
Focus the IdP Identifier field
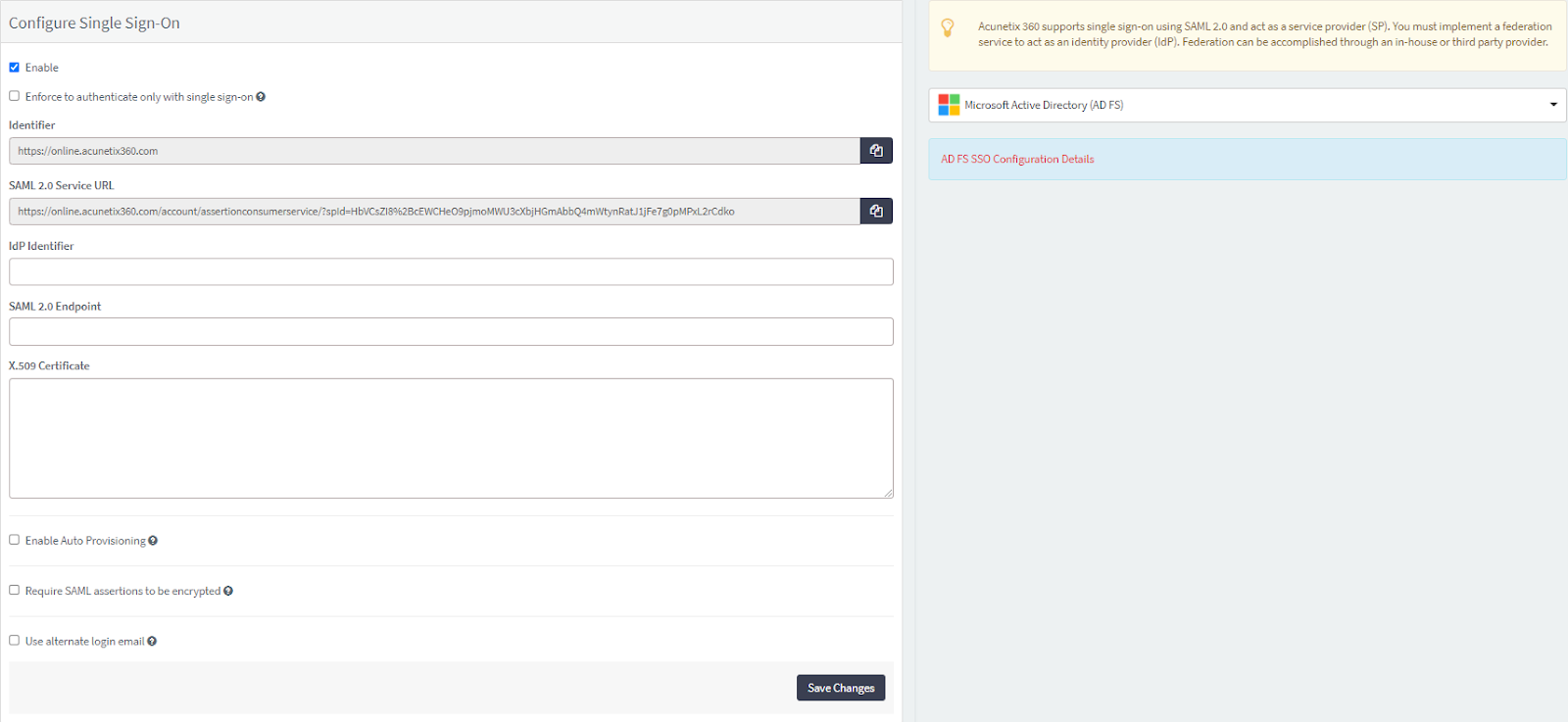coord(451,271)
